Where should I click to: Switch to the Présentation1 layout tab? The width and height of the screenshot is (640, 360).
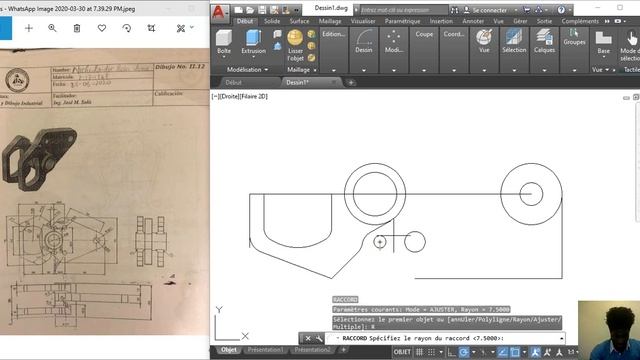click(265, 350)
